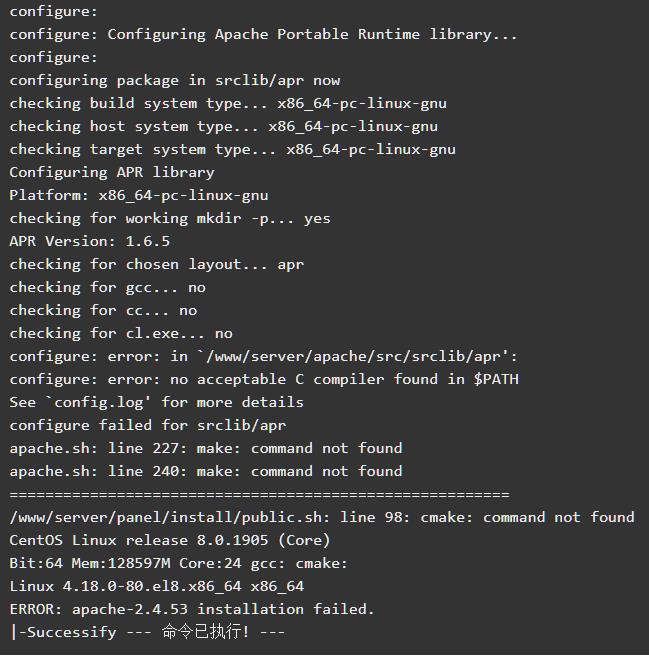Click the 'apache.sh: line 227' error line
Screen dimensions: 649x656
pyautogui.click(x=206, y=448)
